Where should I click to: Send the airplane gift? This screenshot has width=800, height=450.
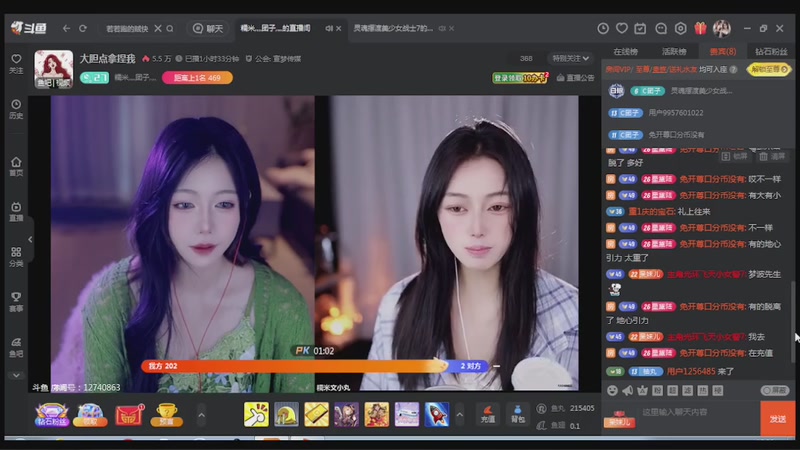(407, 414)
